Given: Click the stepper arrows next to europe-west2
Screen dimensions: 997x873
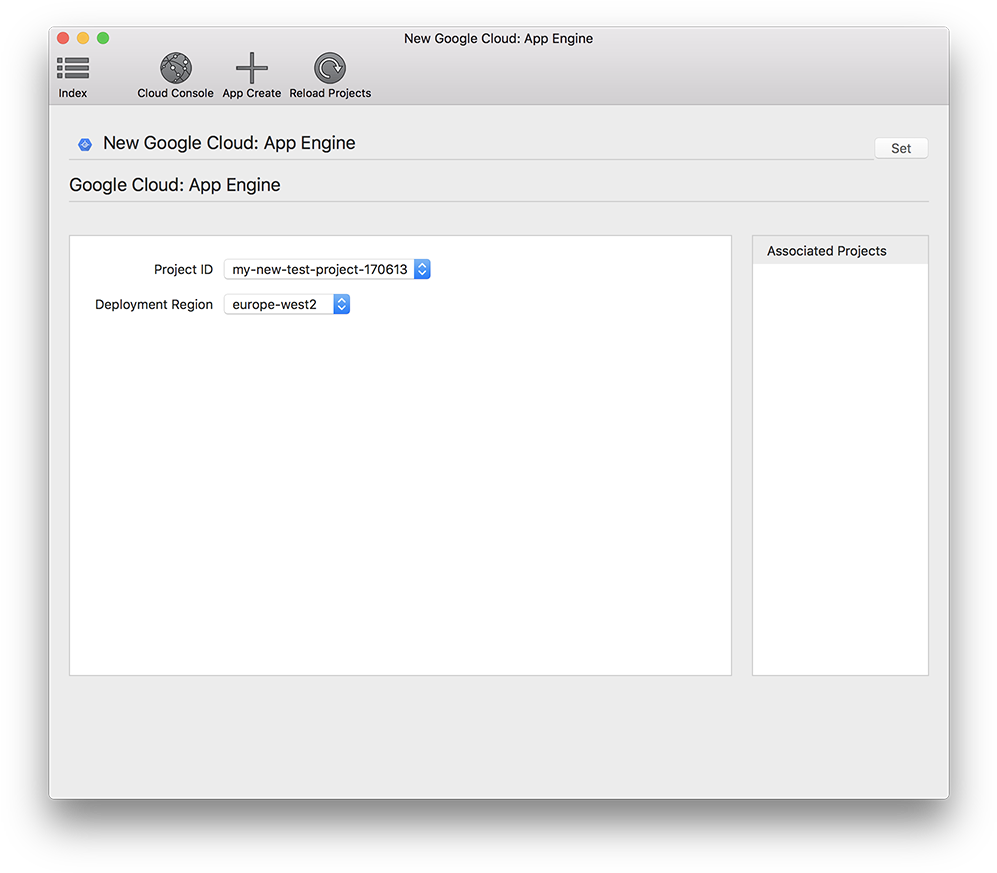Looking at the screenshot, I should coord(342,304).
